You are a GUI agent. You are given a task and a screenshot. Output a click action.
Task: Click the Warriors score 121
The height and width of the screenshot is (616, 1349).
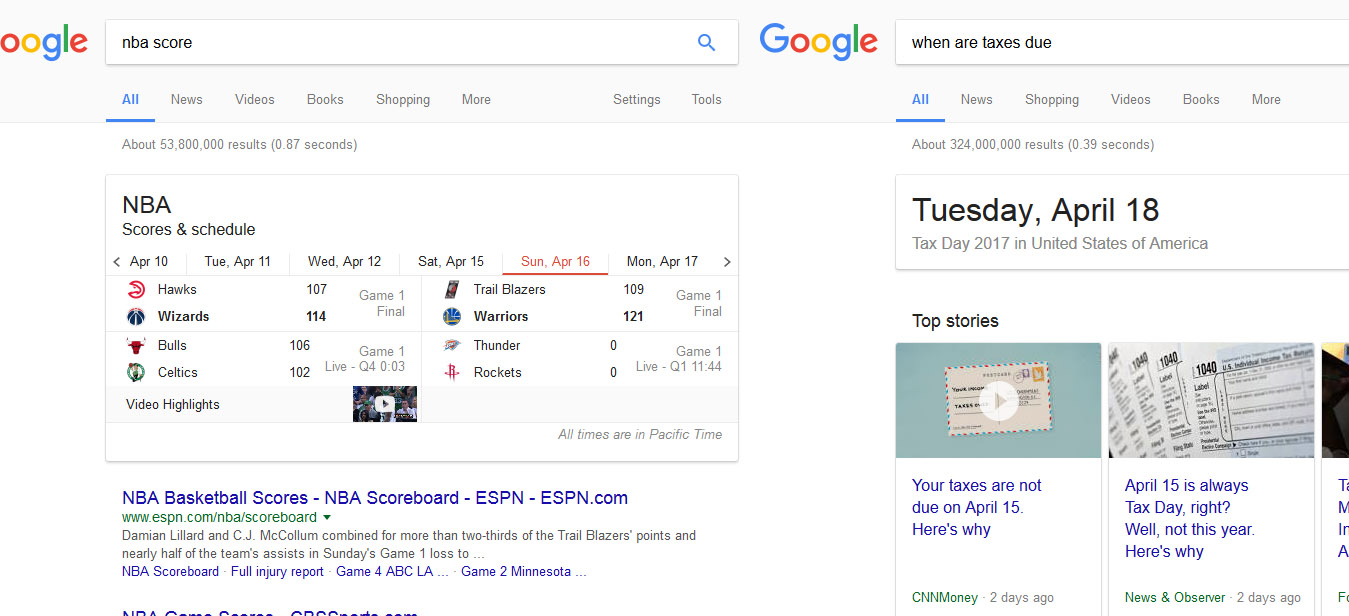pos(633,317)
